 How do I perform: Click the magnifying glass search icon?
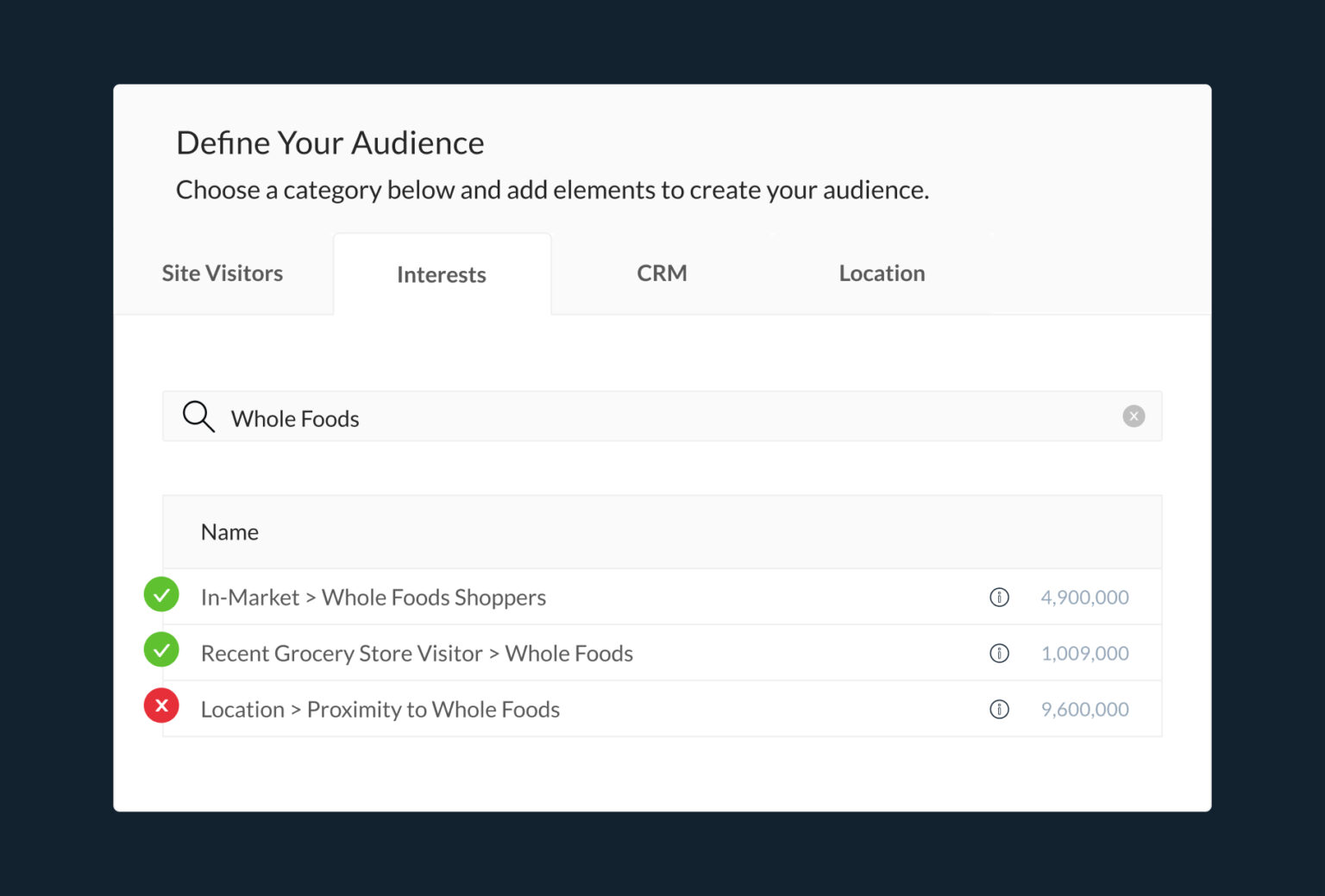click(198, 417)
